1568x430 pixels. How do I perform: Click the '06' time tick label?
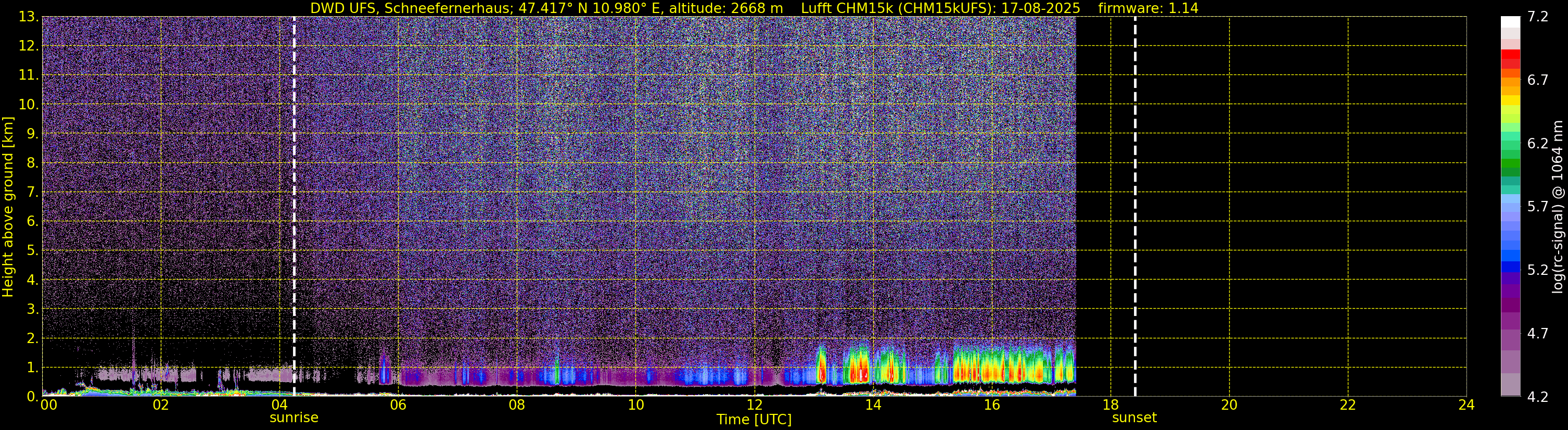[x=398, y=405]
